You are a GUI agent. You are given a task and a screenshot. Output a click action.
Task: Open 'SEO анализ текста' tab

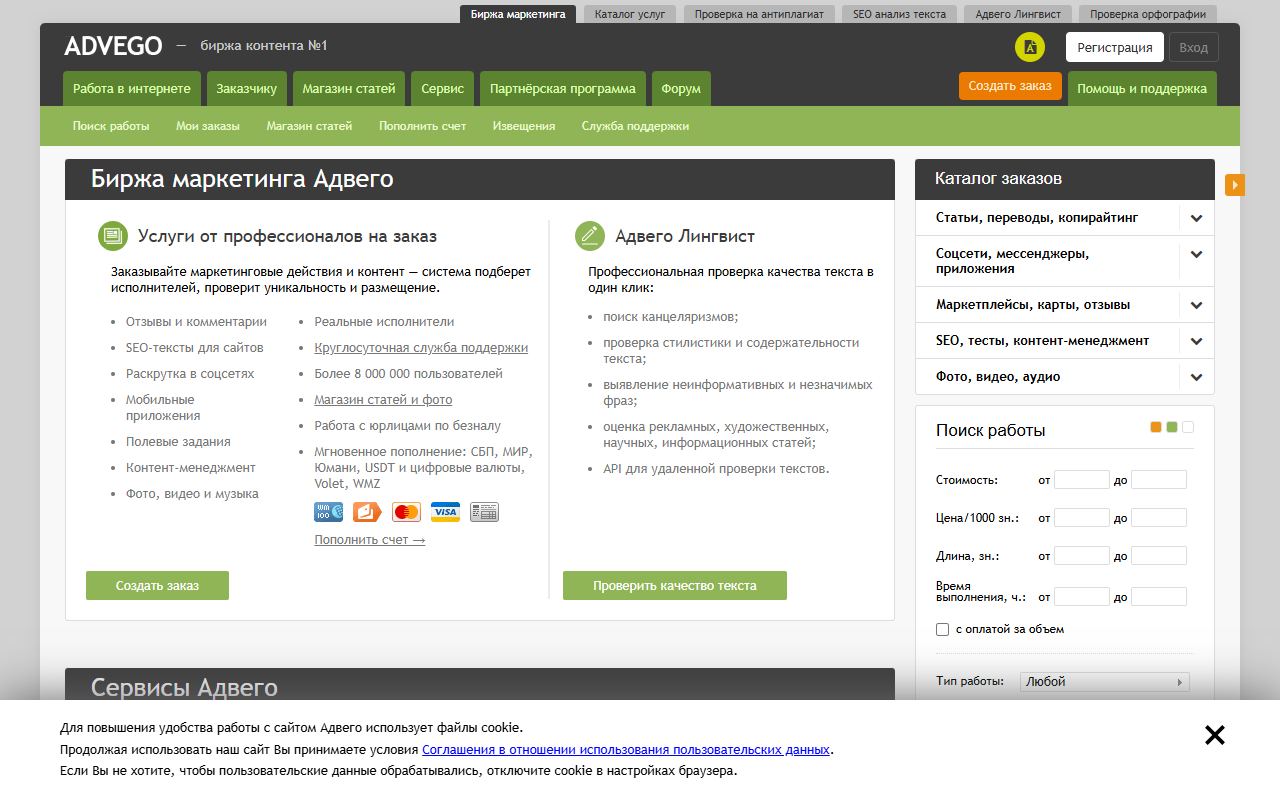click(x=899, y=14)
